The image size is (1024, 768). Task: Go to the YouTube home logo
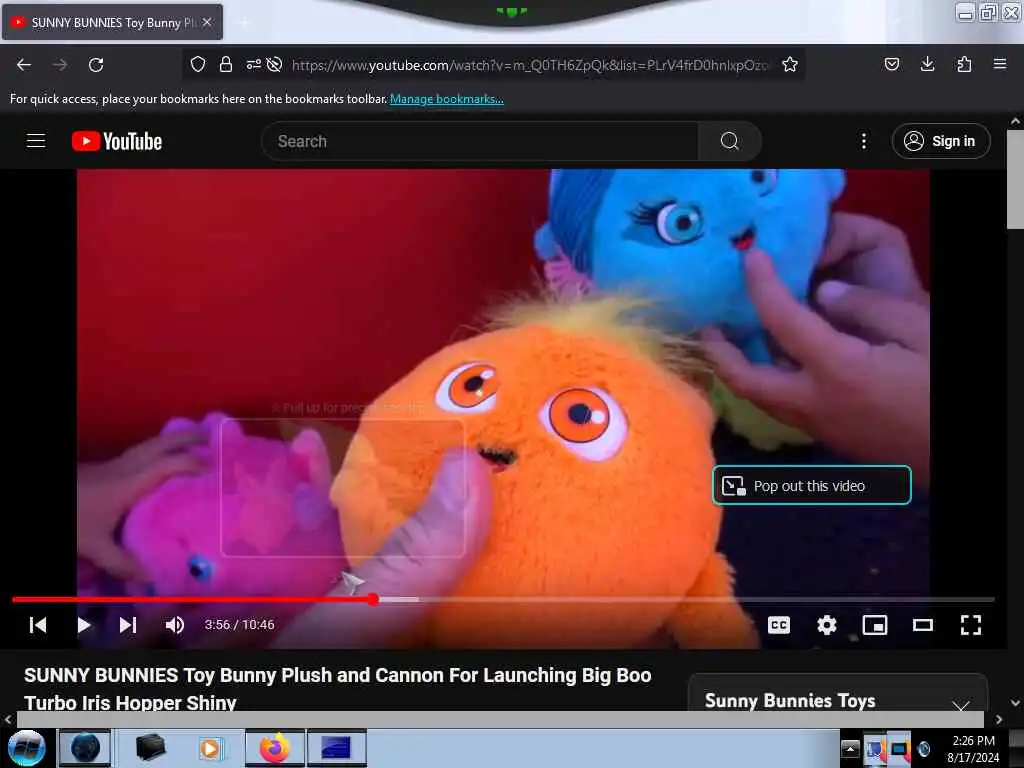pos(117,141)
